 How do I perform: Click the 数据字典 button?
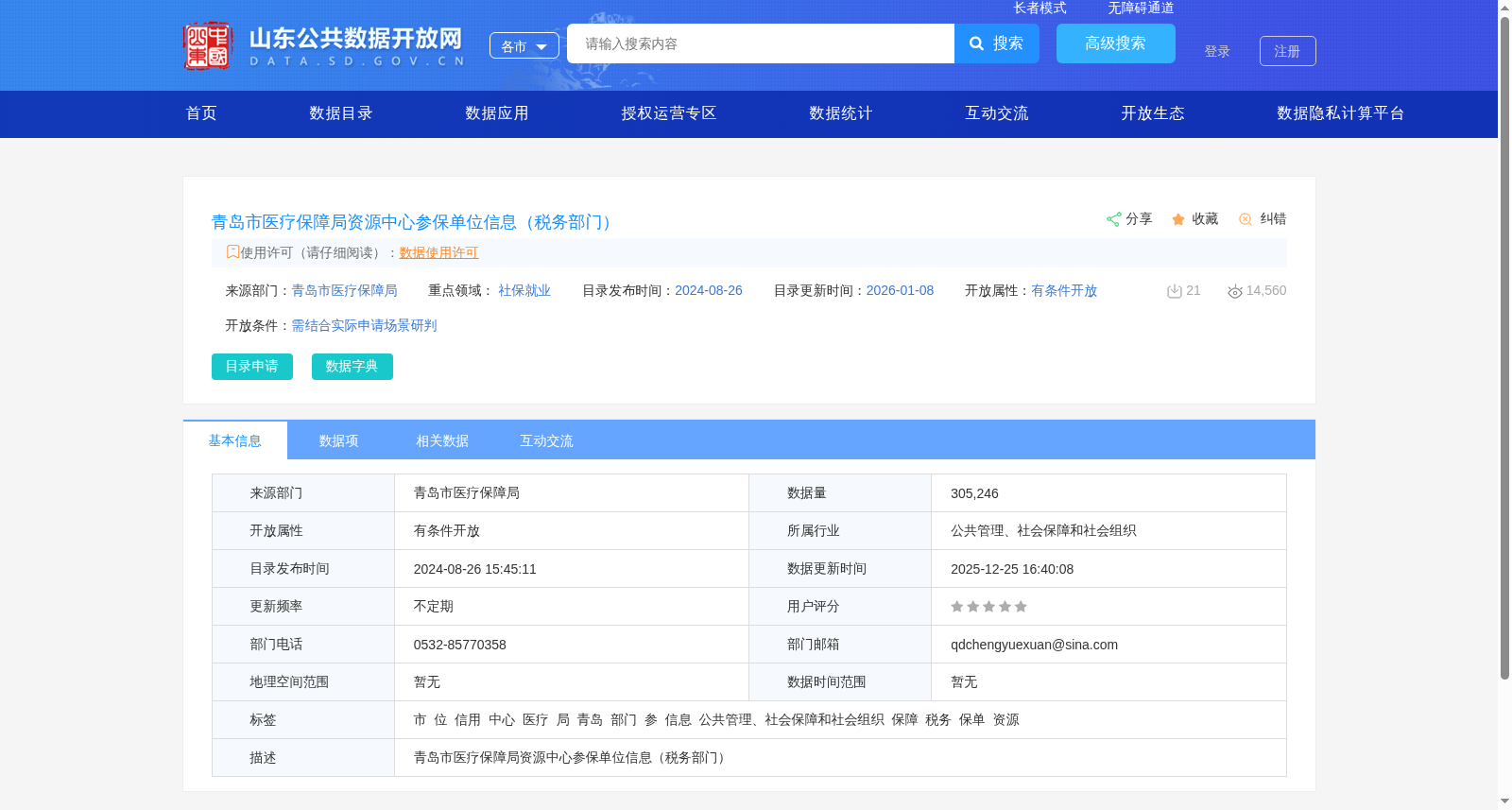[352, 367]
